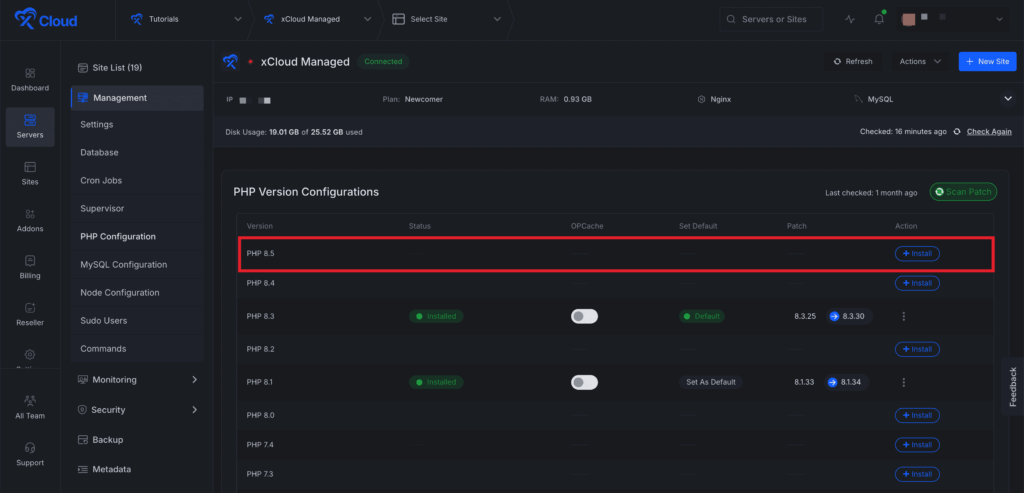Install PHP 8.5
The height and width of the screenshot is (493, 1024).
click(917, 254)
